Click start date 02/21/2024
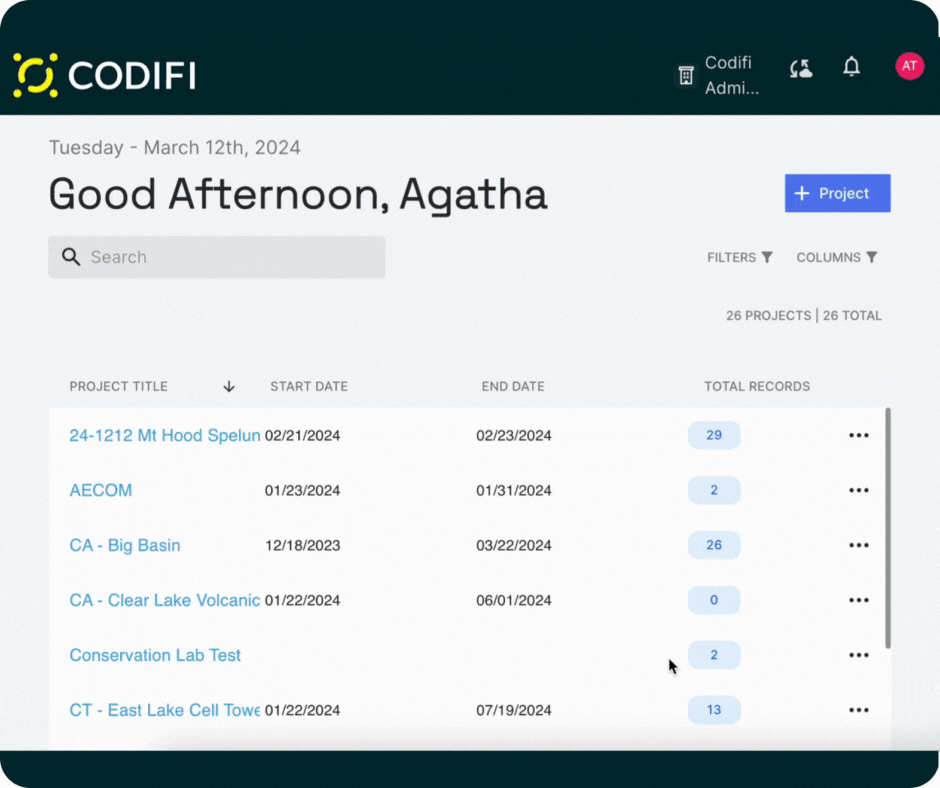Screen dimensions: 940x788 pos(302,435)
